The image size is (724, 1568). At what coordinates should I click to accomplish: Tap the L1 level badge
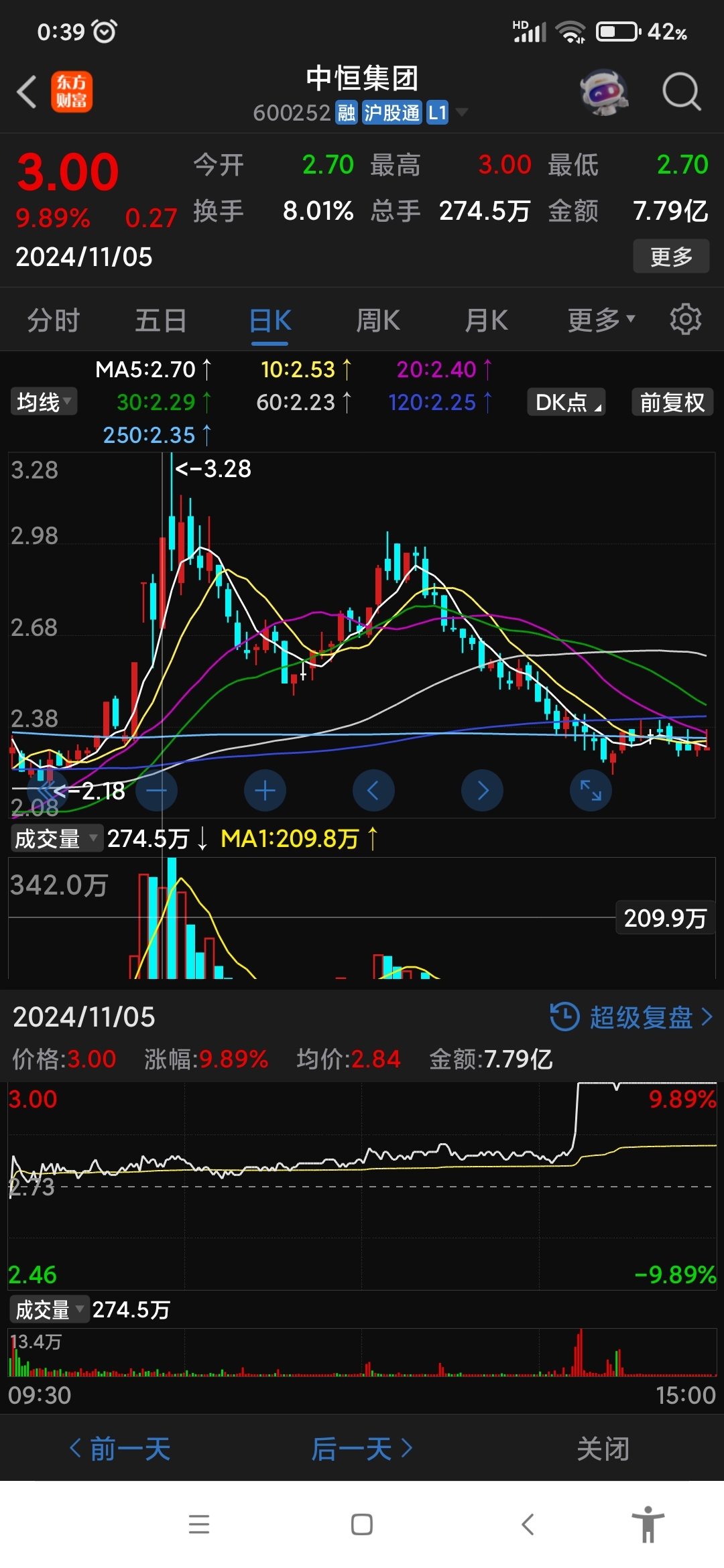tap(438, 113)
